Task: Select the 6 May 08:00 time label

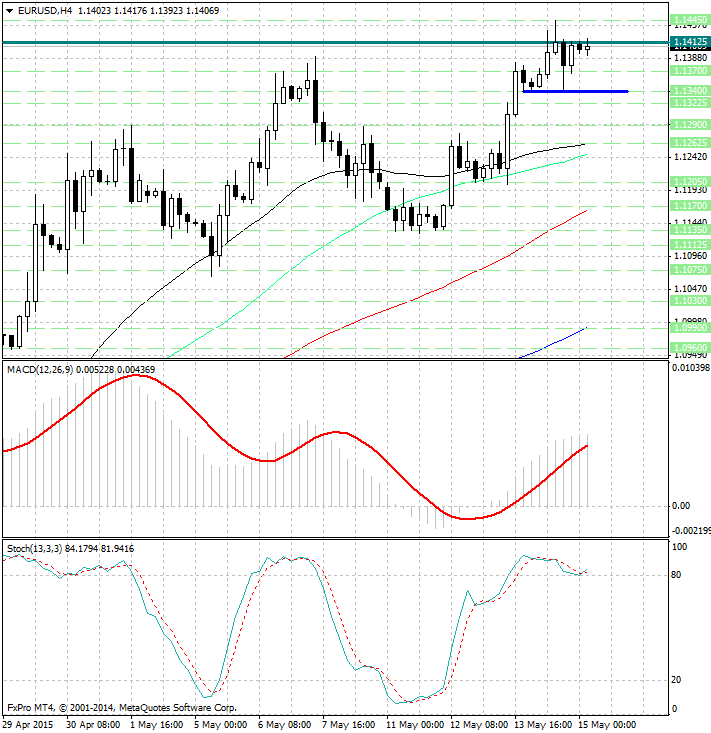Action: [283, 724]
